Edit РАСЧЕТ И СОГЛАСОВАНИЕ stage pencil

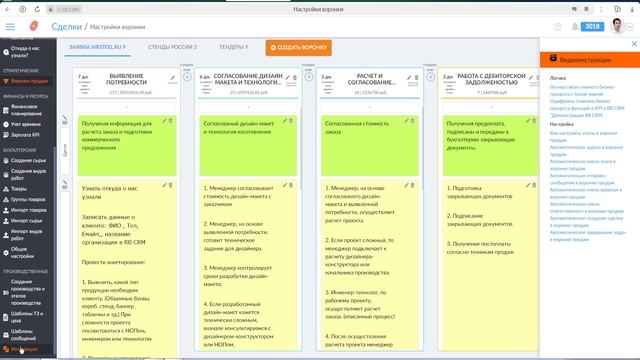(x=409, y=78)
